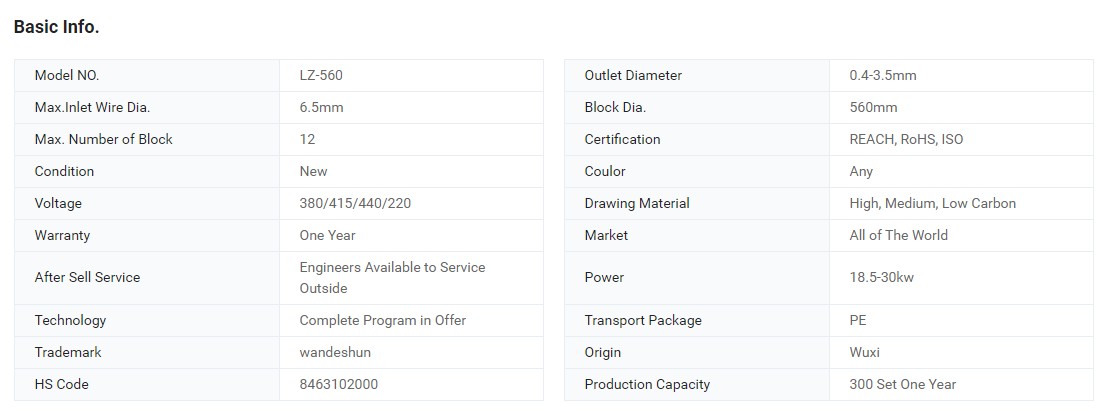Select 'Engineers Available to Service Outside' value
Image resolution: width=1103 pixels, height=416 pixels.
coord(393,278)
